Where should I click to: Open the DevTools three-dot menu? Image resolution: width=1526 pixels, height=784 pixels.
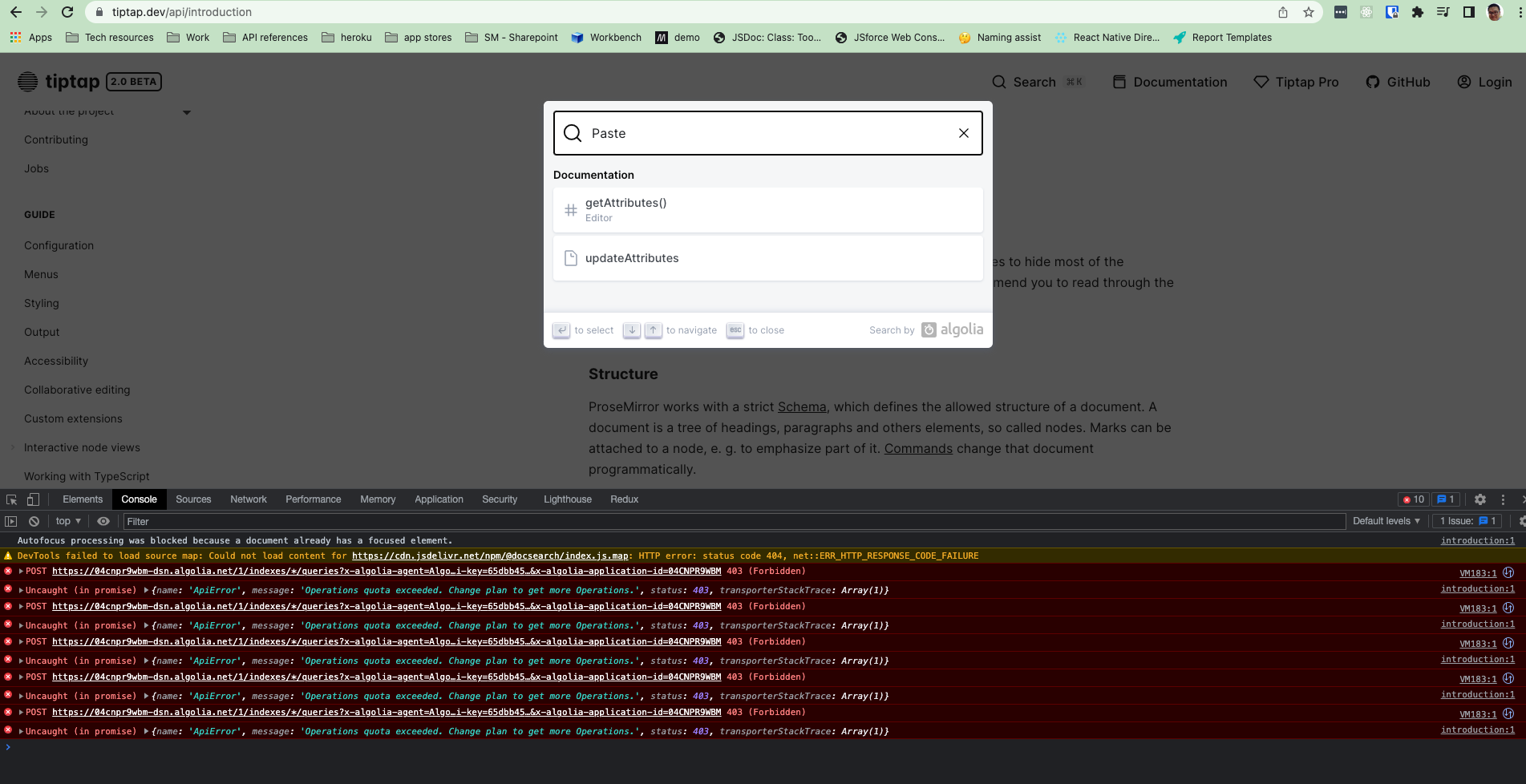point(1503,499)
